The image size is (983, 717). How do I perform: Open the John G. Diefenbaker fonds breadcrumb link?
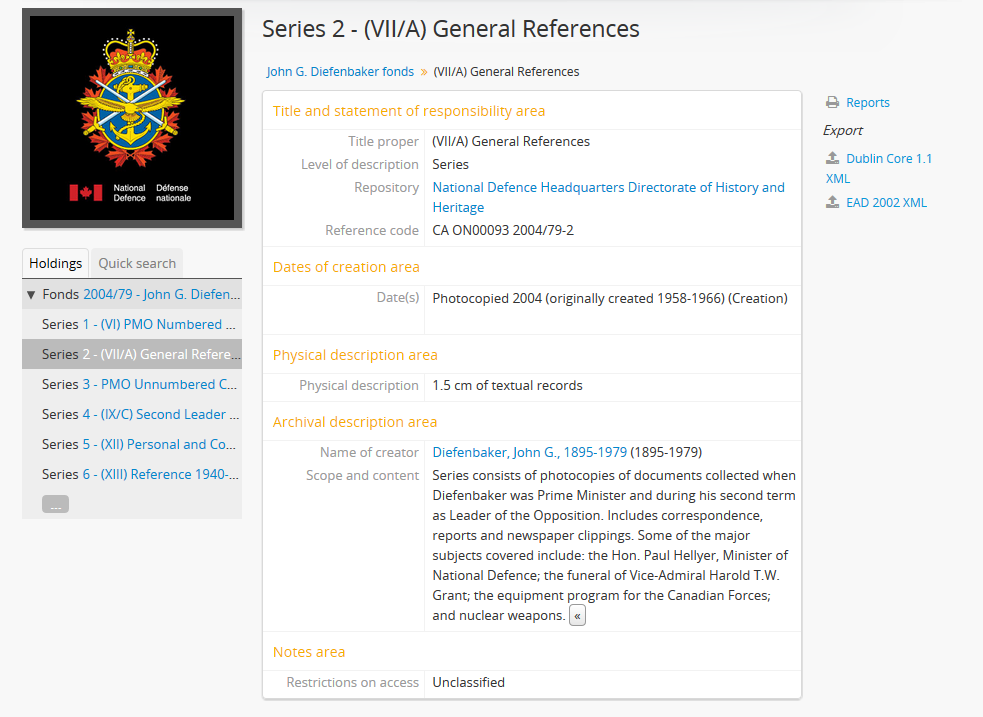point(341,72)
